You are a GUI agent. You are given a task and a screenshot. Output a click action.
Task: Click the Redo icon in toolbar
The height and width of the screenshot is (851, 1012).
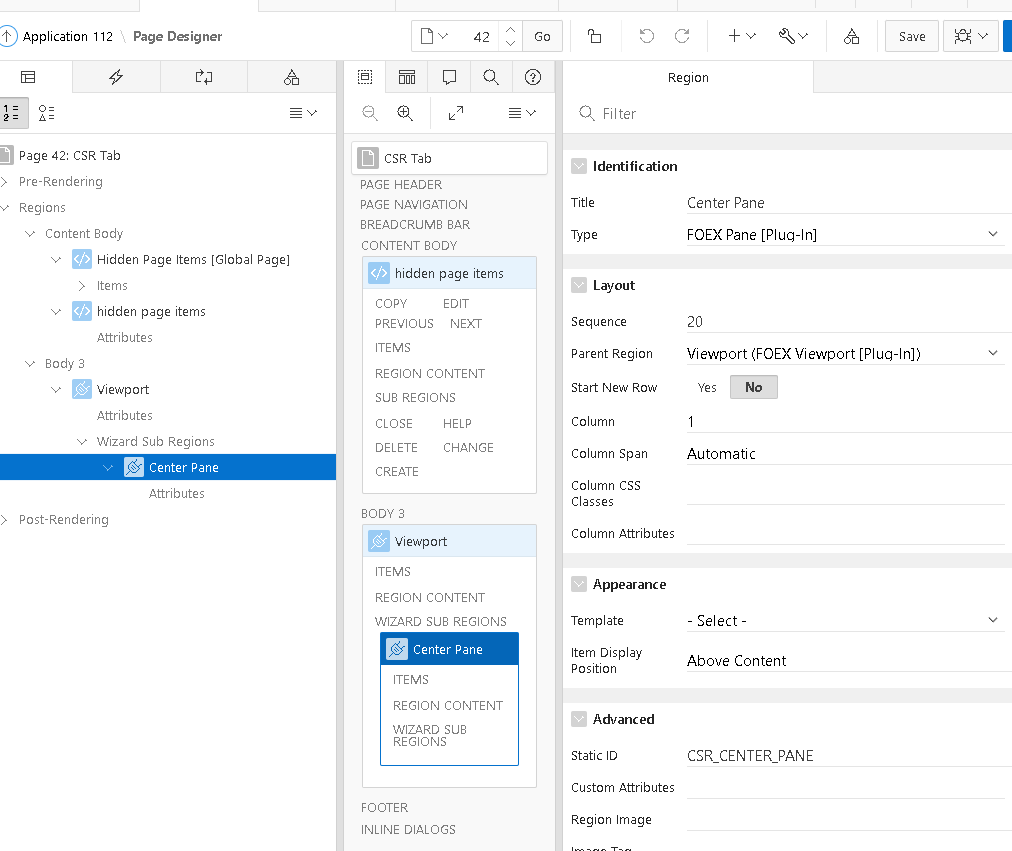pyautogui.click(x=682, y=36)
